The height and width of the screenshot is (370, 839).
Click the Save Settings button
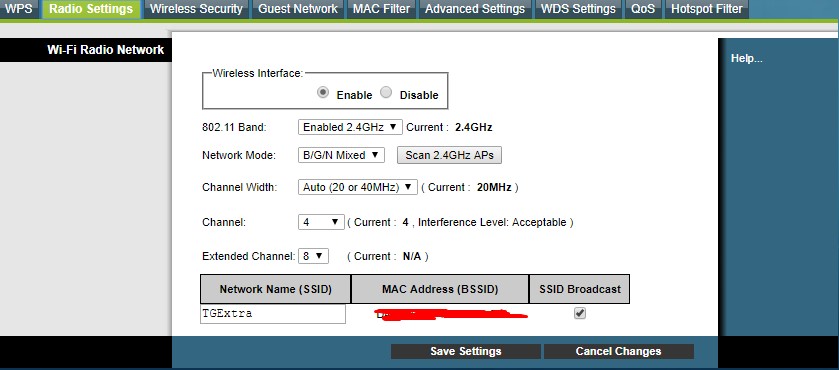click(466, 351)
